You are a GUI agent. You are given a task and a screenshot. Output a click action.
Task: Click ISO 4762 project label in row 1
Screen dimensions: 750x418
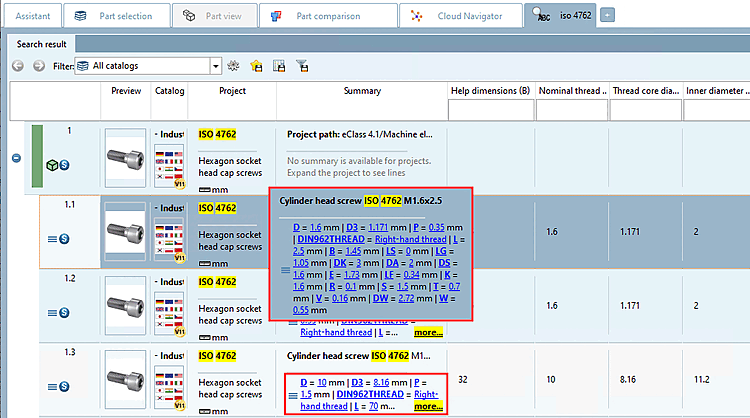pyautogui.click(x=217, y=134)
